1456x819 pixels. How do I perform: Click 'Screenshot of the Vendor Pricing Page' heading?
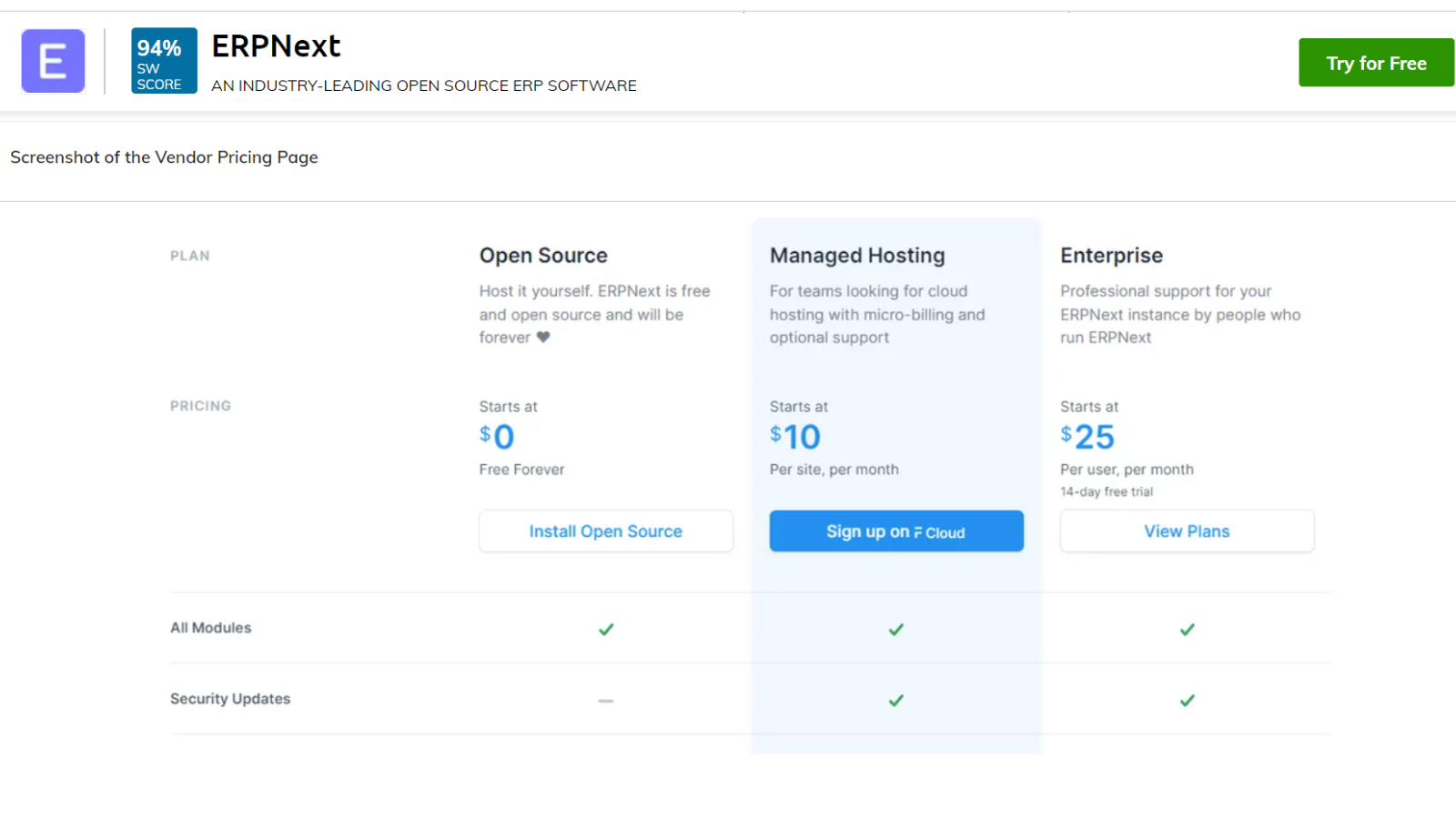coord(164,157)
